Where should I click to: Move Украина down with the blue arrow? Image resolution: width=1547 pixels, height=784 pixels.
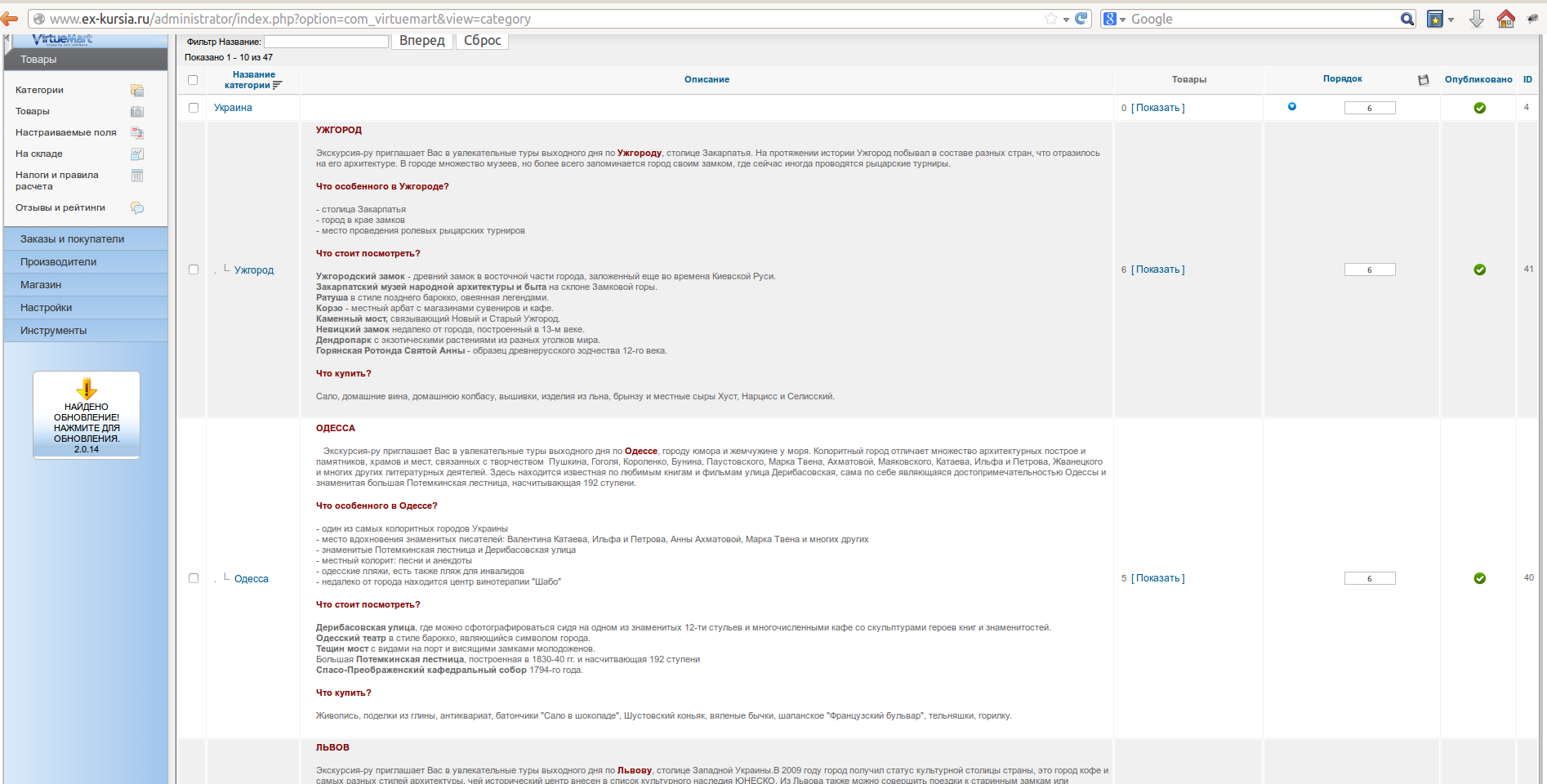click(x=1292, y=106)
